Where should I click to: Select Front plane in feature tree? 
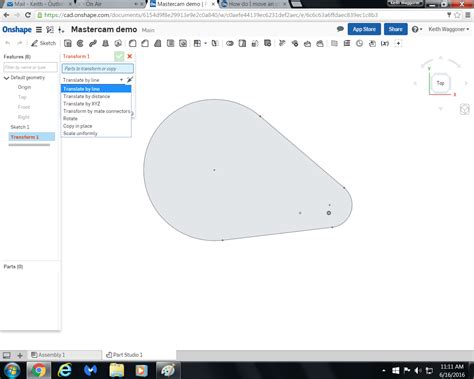[24, 107]
